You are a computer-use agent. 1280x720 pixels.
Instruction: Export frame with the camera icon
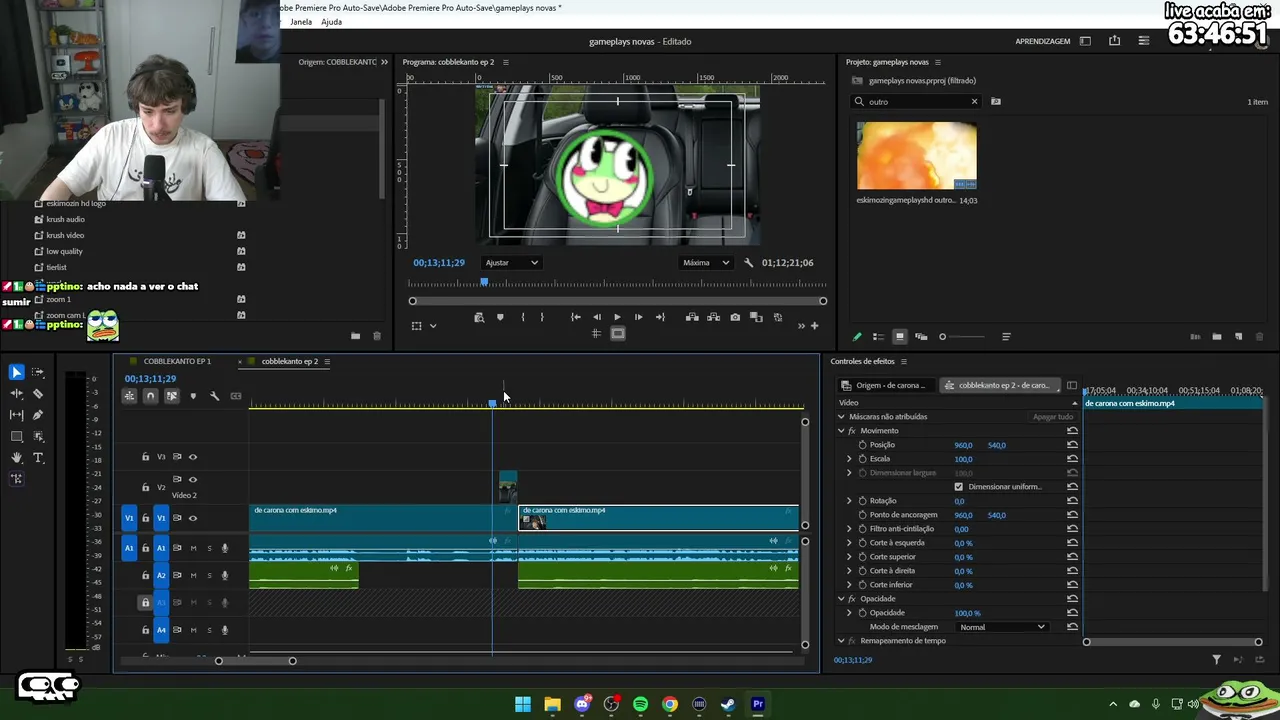point(735,317)
